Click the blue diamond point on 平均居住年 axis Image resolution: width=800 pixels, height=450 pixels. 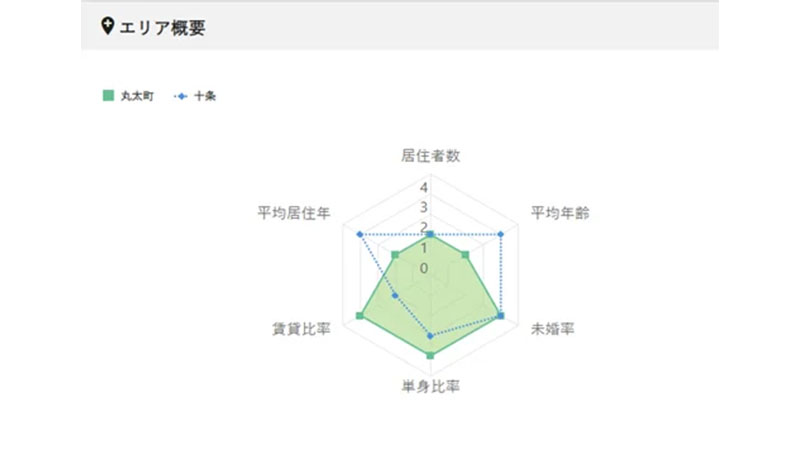360,234
